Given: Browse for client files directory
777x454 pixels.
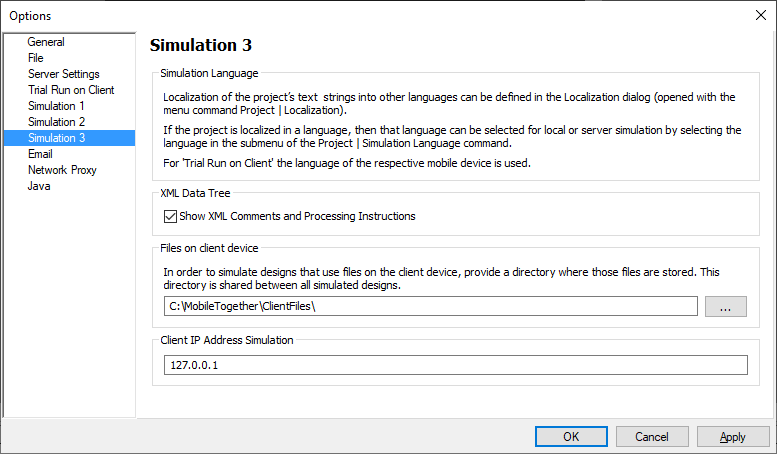Looking at the screenshot, I should coord(725,307).
